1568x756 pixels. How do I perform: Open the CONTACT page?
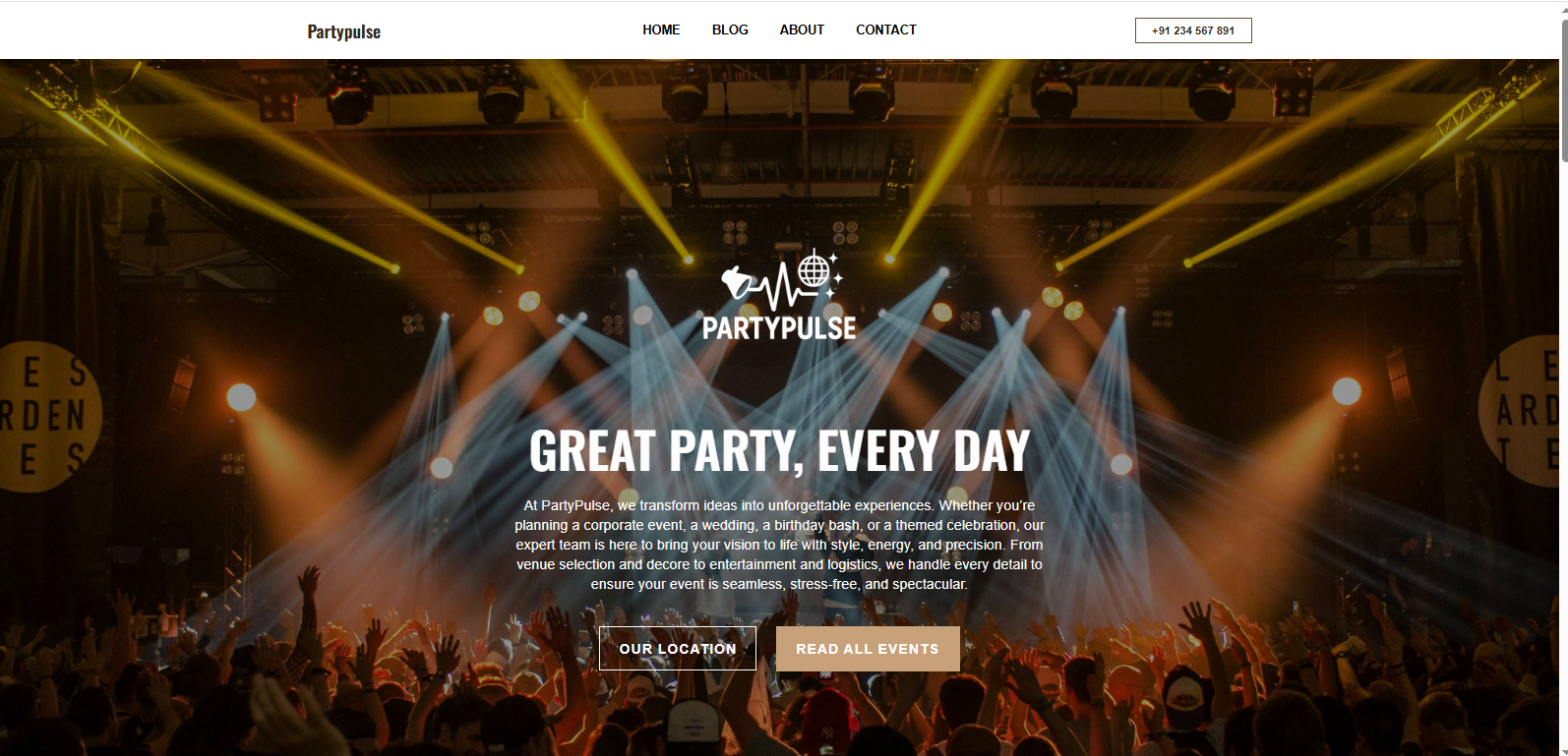886,29
